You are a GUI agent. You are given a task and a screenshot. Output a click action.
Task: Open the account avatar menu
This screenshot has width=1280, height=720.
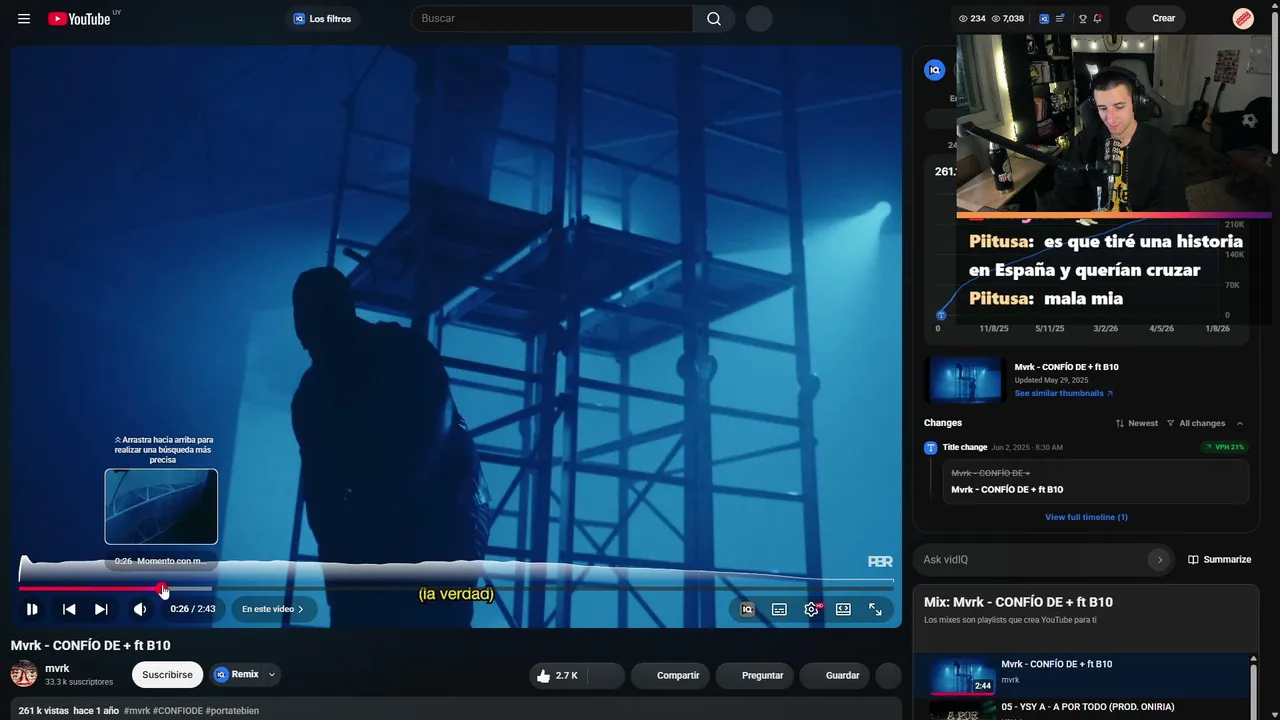(1243, 19)
